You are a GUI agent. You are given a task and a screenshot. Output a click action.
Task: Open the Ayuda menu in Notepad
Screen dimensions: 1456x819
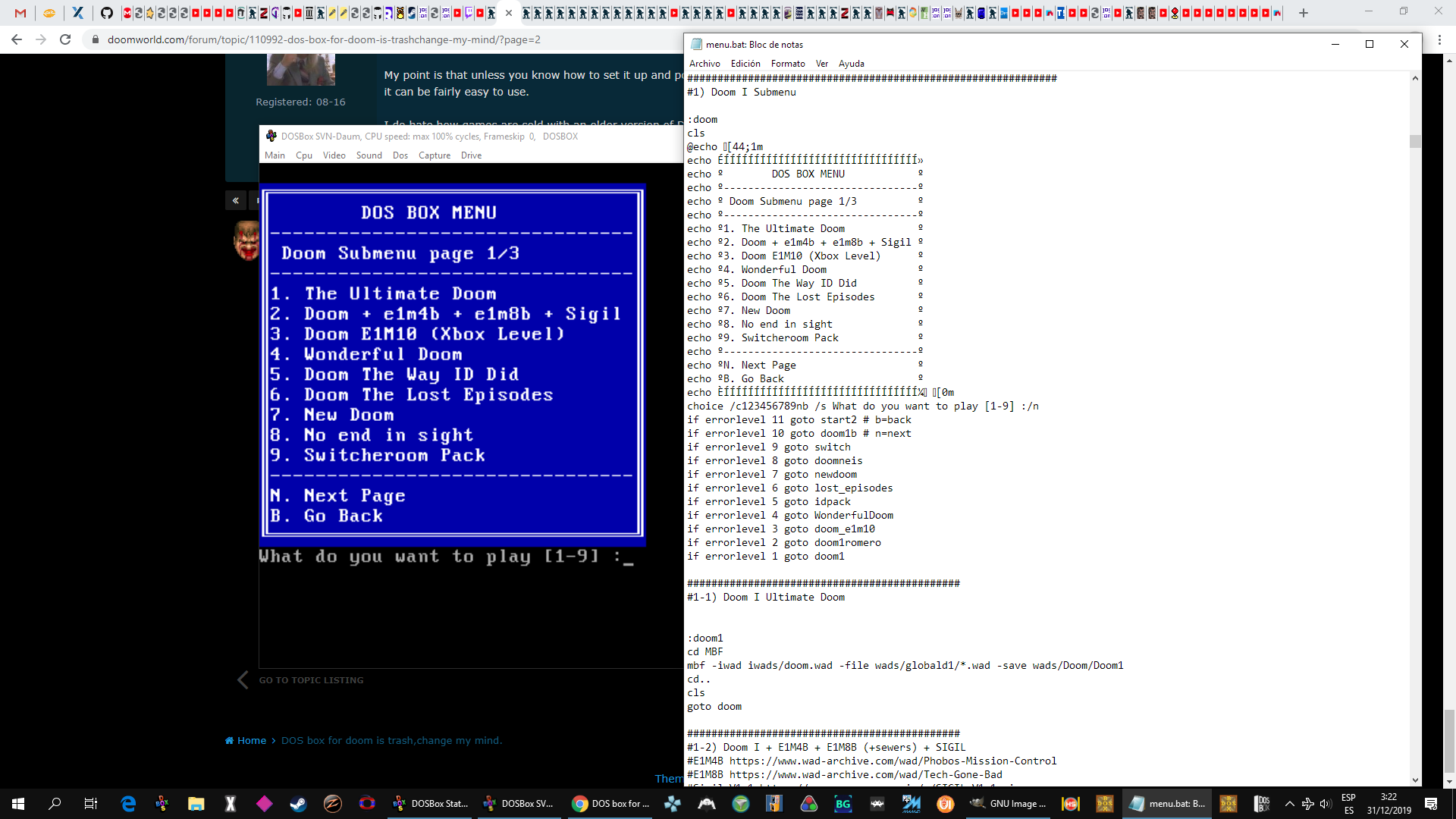coord(851,64)
